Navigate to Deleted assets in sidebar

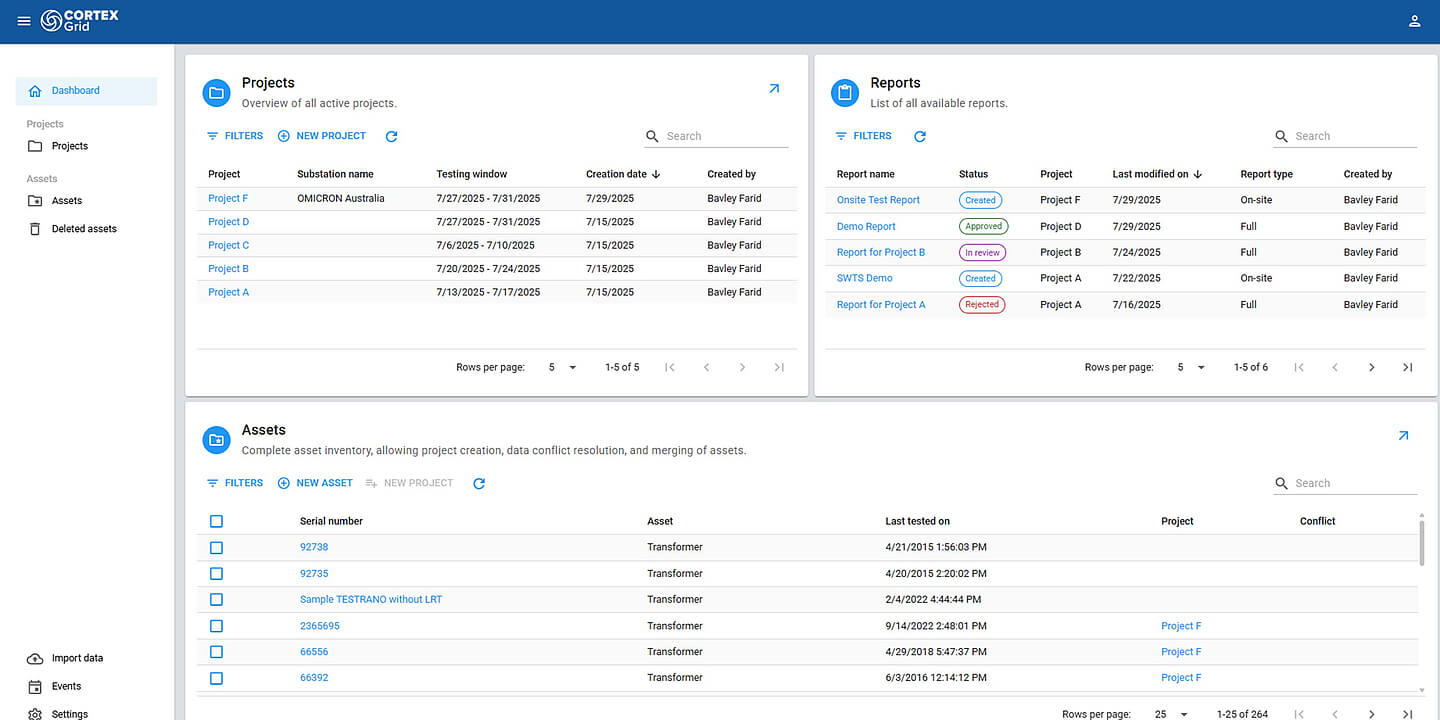(84, 229)
